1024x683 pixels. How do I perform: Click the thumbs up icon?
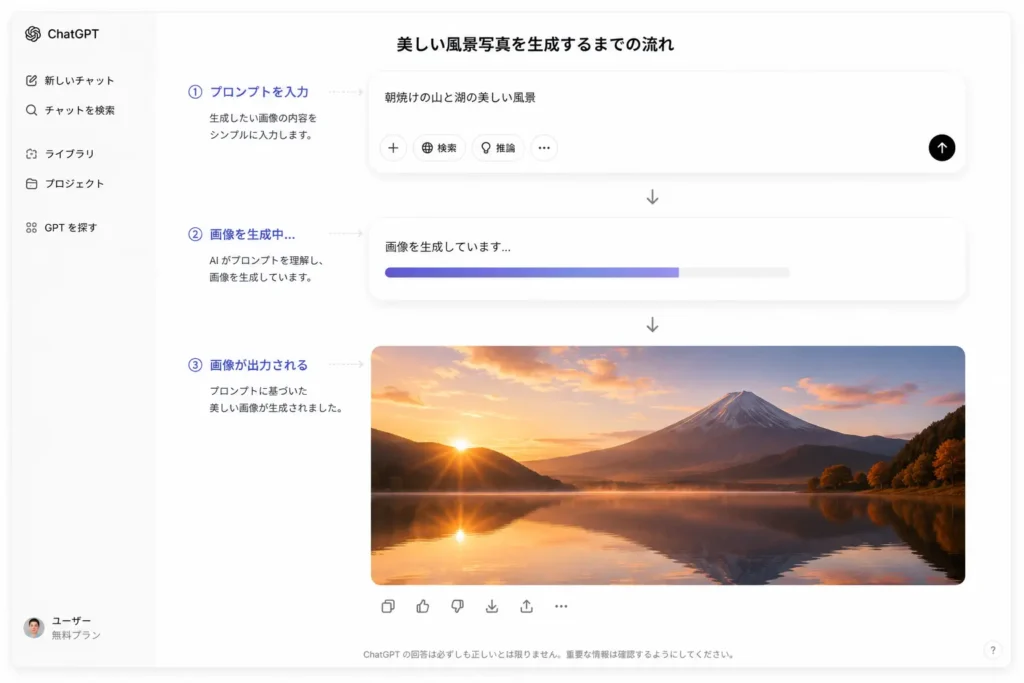[423, 607]
